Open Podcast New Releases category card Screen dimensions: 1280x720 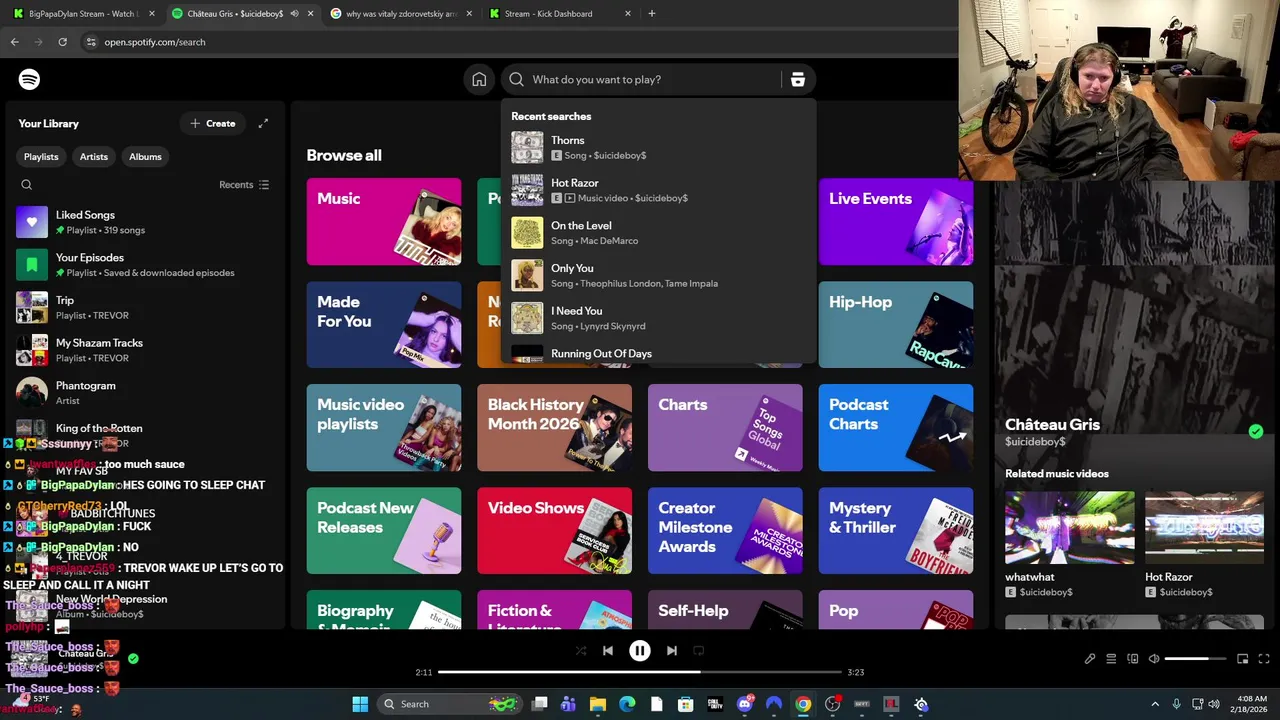(x=384, y=531)
